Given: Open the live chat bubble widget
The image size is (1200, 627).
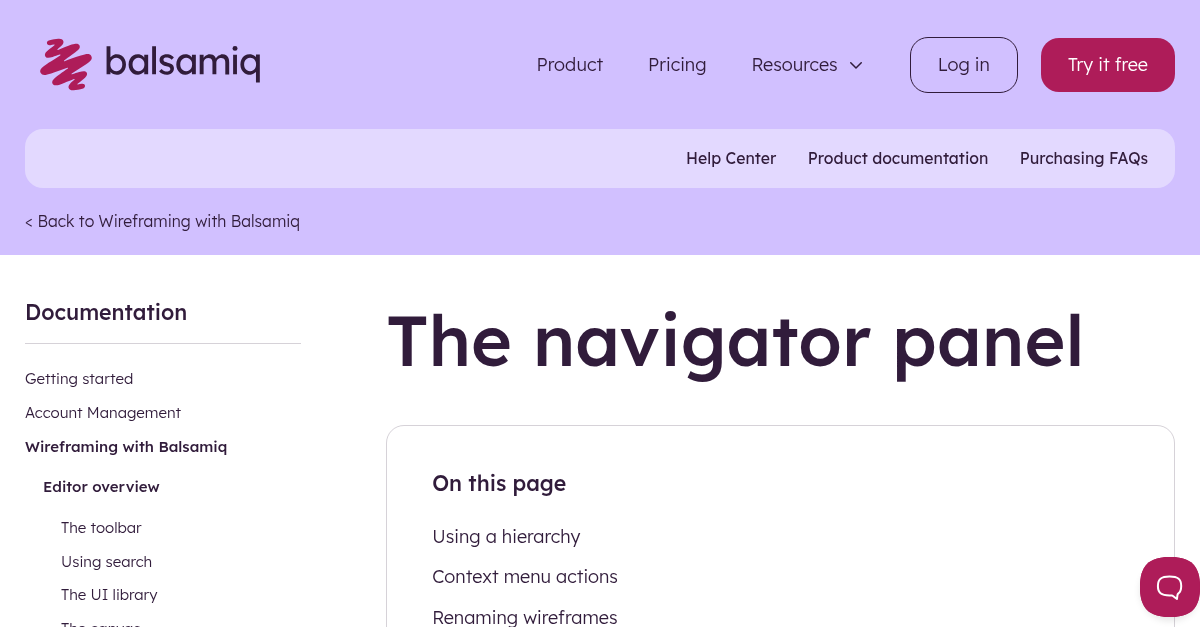Looking at the screenshot, I should pyautogui.click(x=1170, y=587).
